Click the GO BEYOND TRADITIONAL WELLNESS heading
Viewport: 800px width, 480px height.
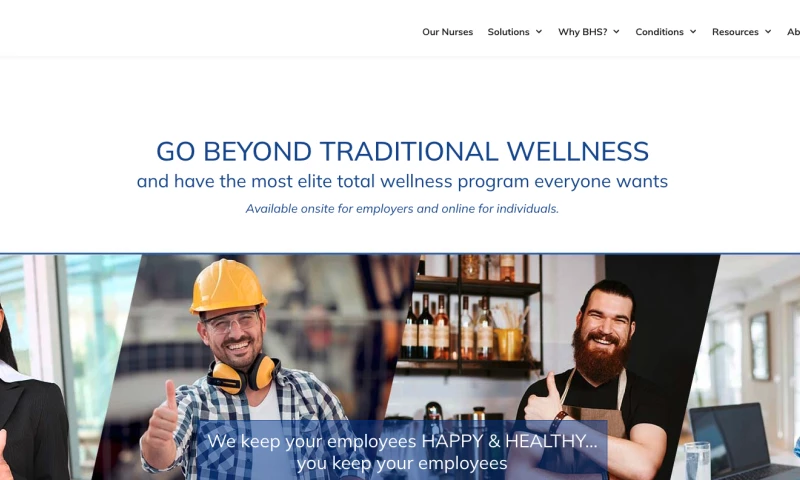[402, 151]
